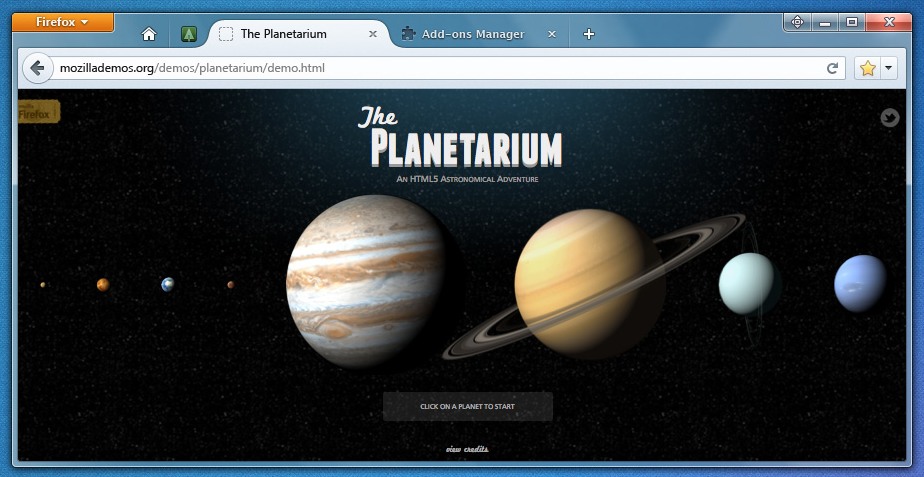924x477 pixels.
Task: Close the Add-ons Manager tab
Action: point(552,34)
